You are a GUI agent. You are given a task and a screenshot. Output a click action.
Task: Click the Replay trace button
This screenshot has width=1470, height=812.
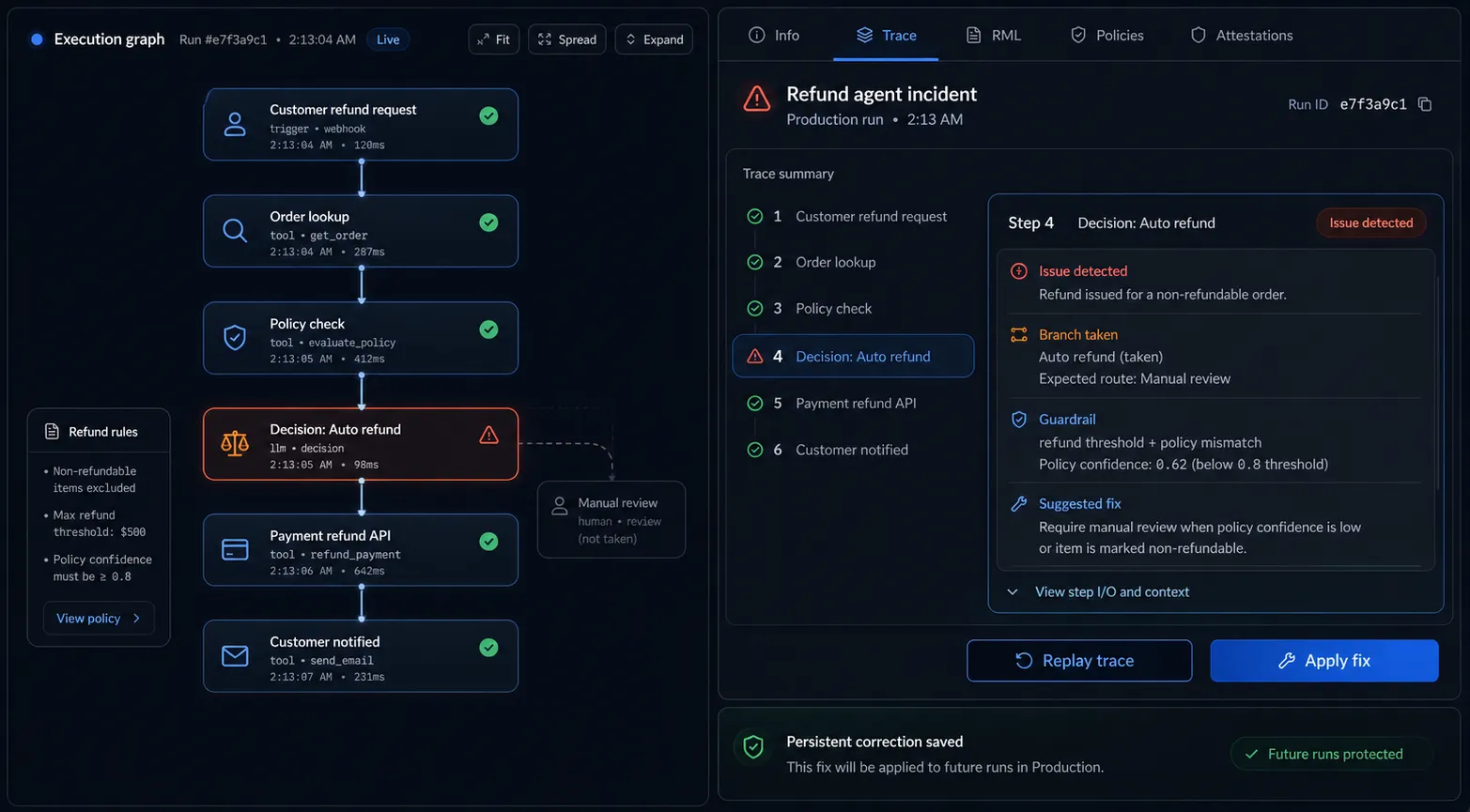(1079, 661)
